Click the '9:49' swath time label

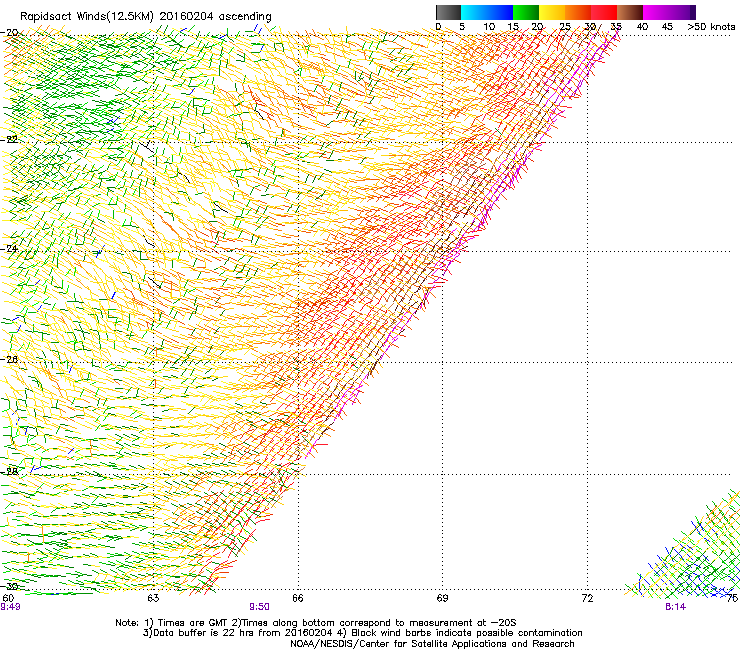[x=10, y=607]
